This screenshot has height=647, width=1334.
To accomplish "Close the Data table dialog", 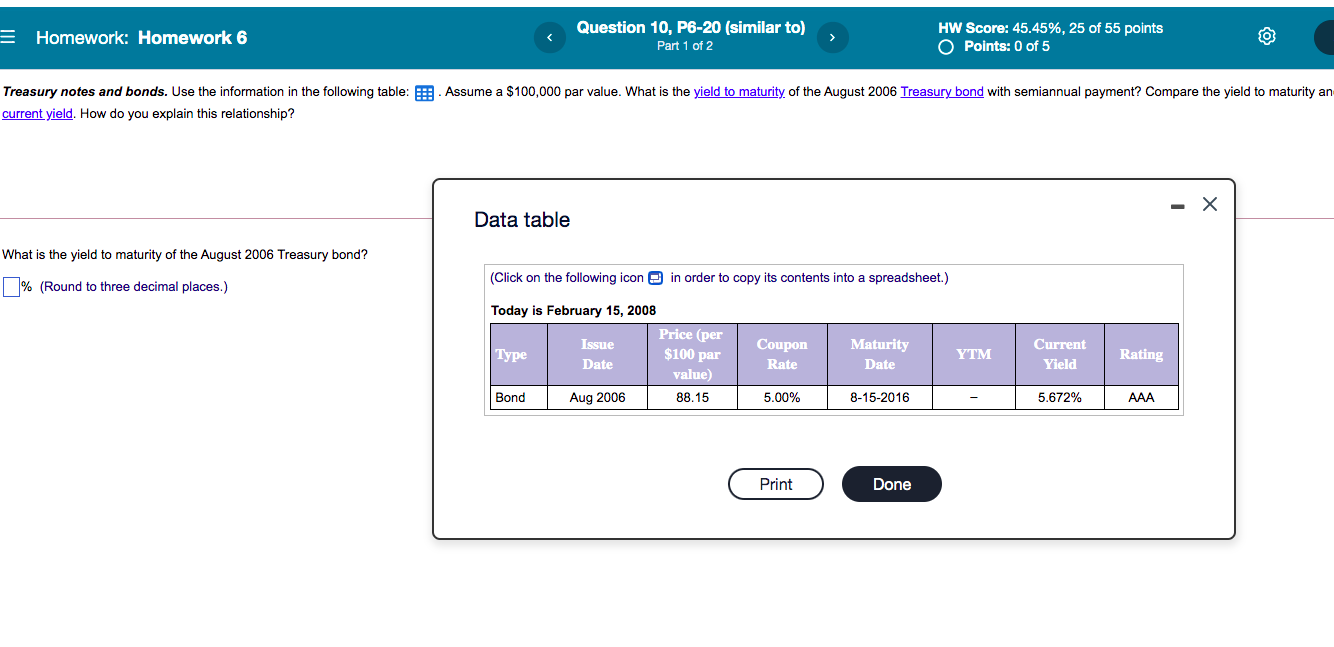I will [x=1210, y=205].
